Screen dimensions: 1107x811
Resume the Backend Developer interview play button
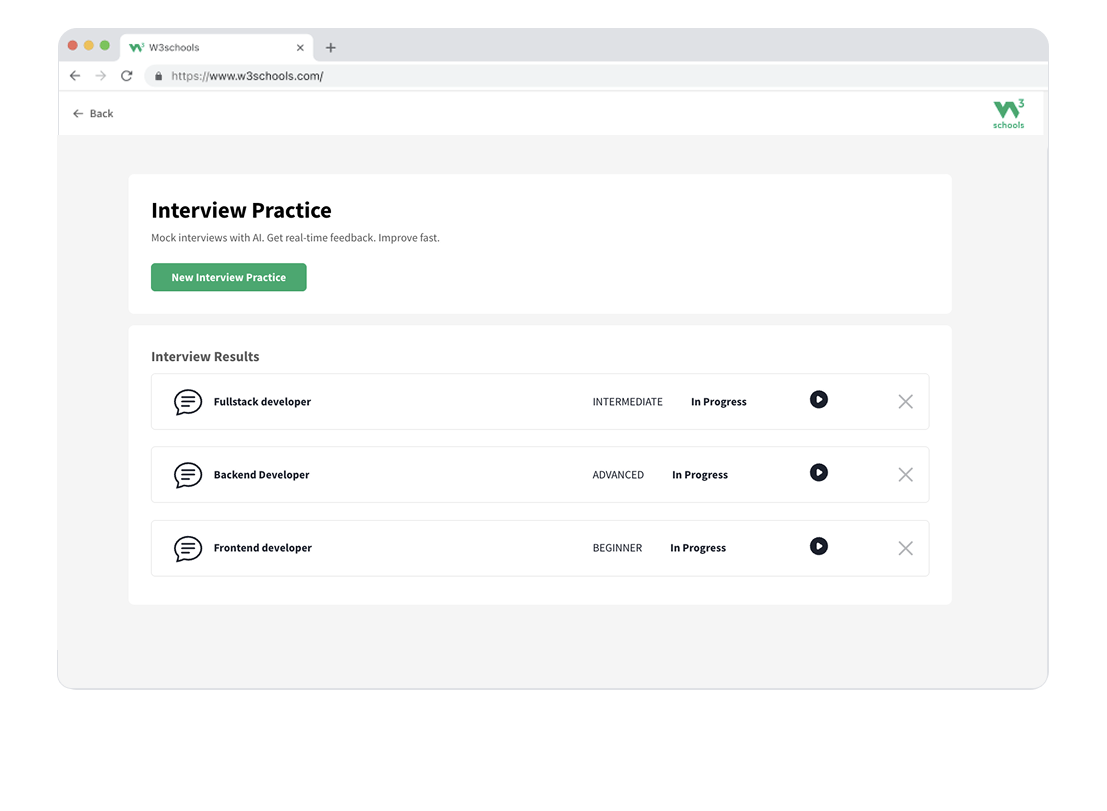818,473
